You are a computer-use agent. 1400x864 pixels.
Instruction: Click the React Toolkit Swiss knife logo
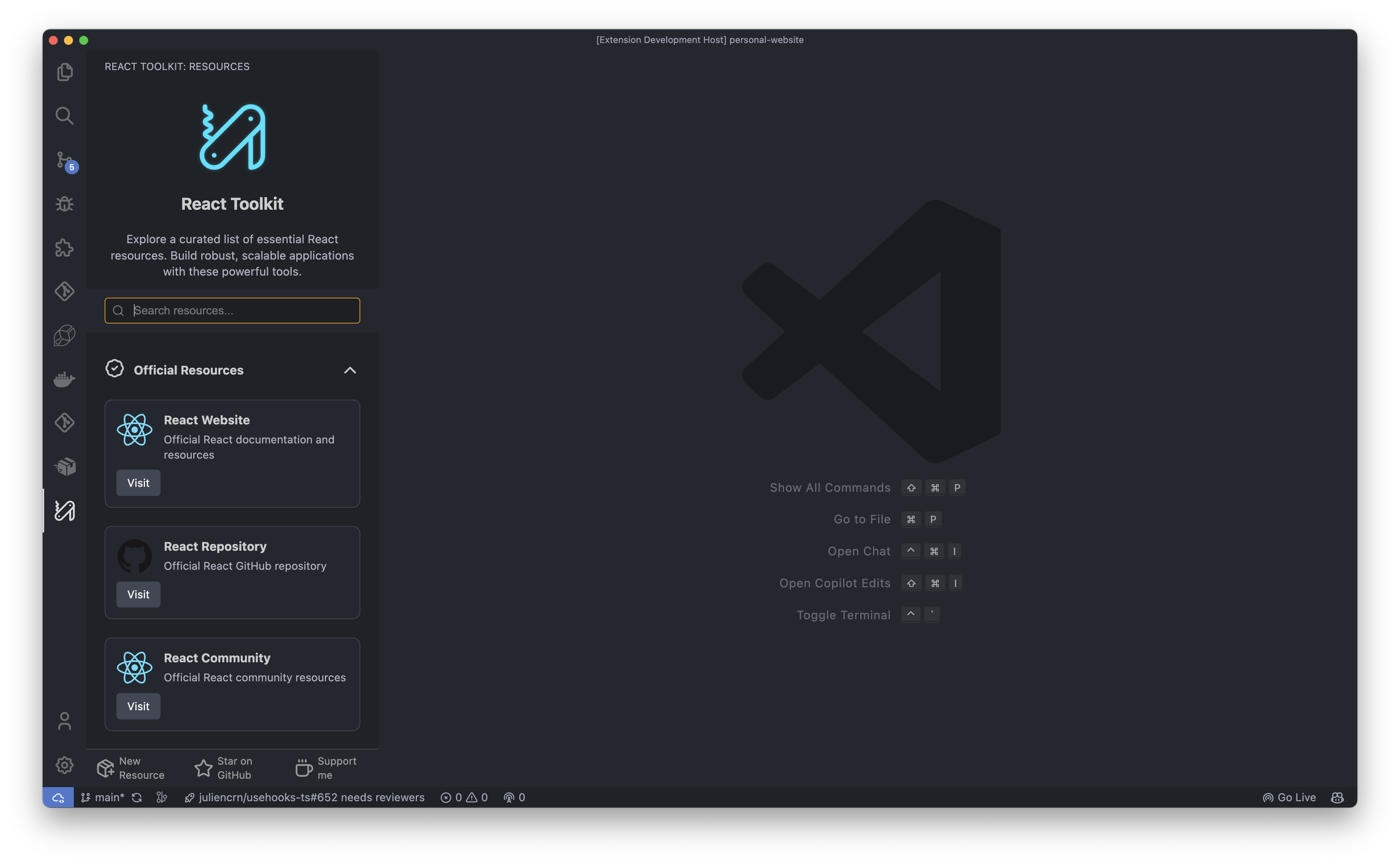[232, 137]
